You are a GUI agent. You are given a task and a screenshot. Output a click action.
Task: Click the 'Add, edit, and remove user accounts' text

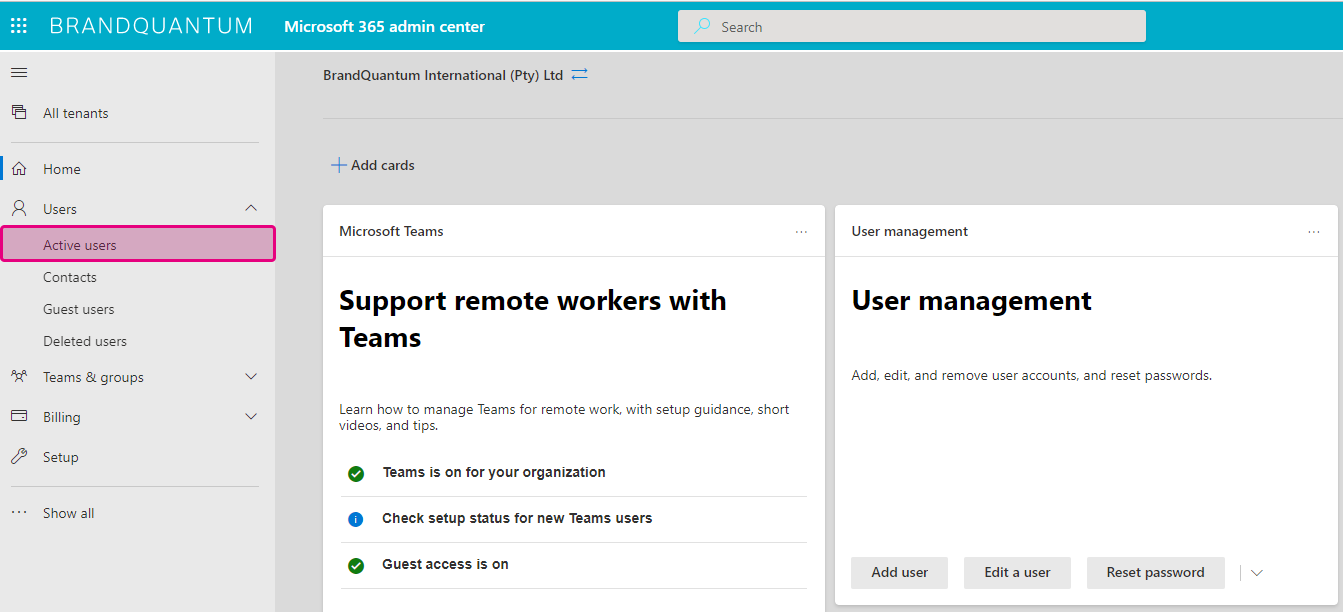tap(1031, 376)
